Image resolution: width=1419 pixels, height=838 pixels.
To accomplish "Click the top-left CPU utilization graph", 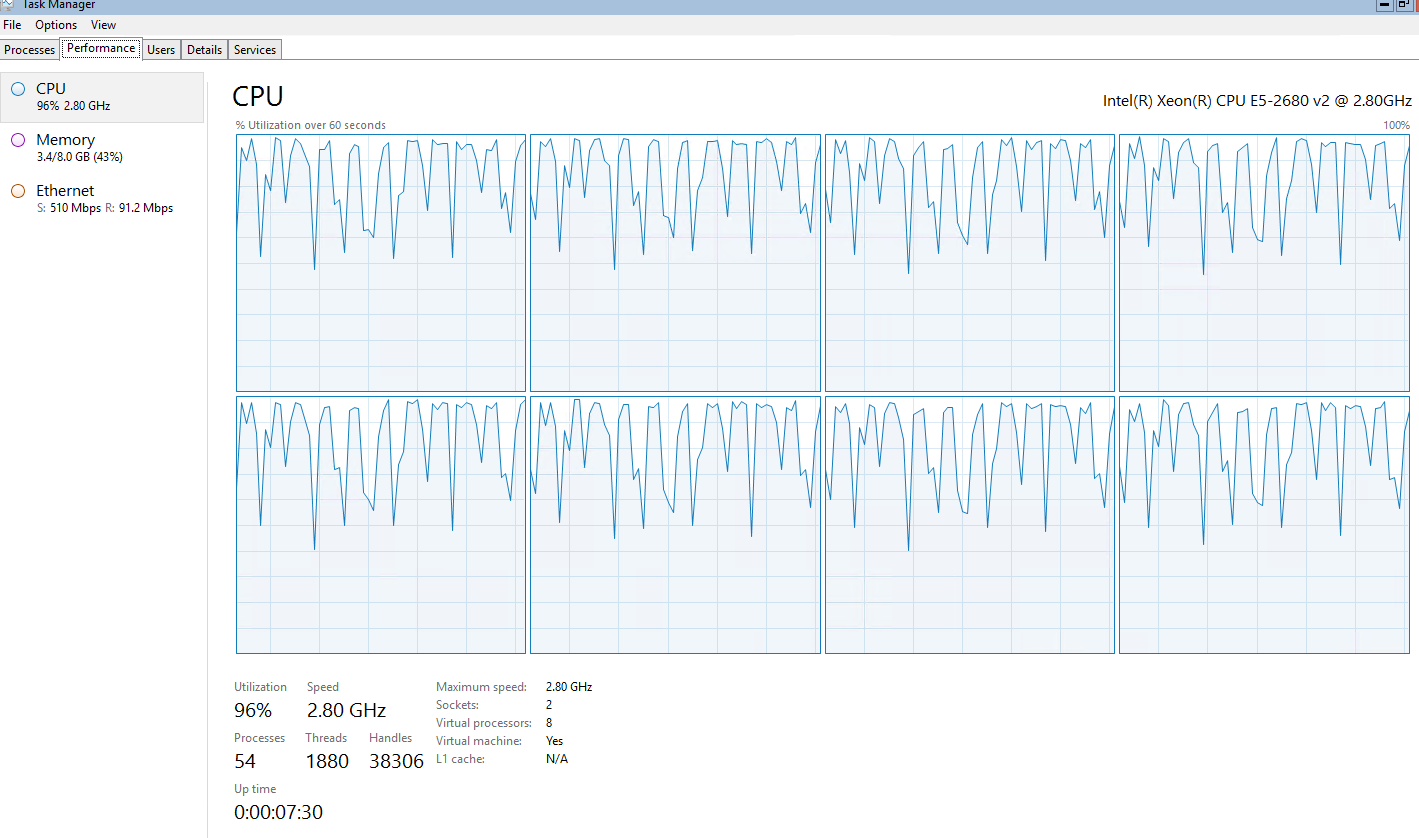I will pos(380,263).
